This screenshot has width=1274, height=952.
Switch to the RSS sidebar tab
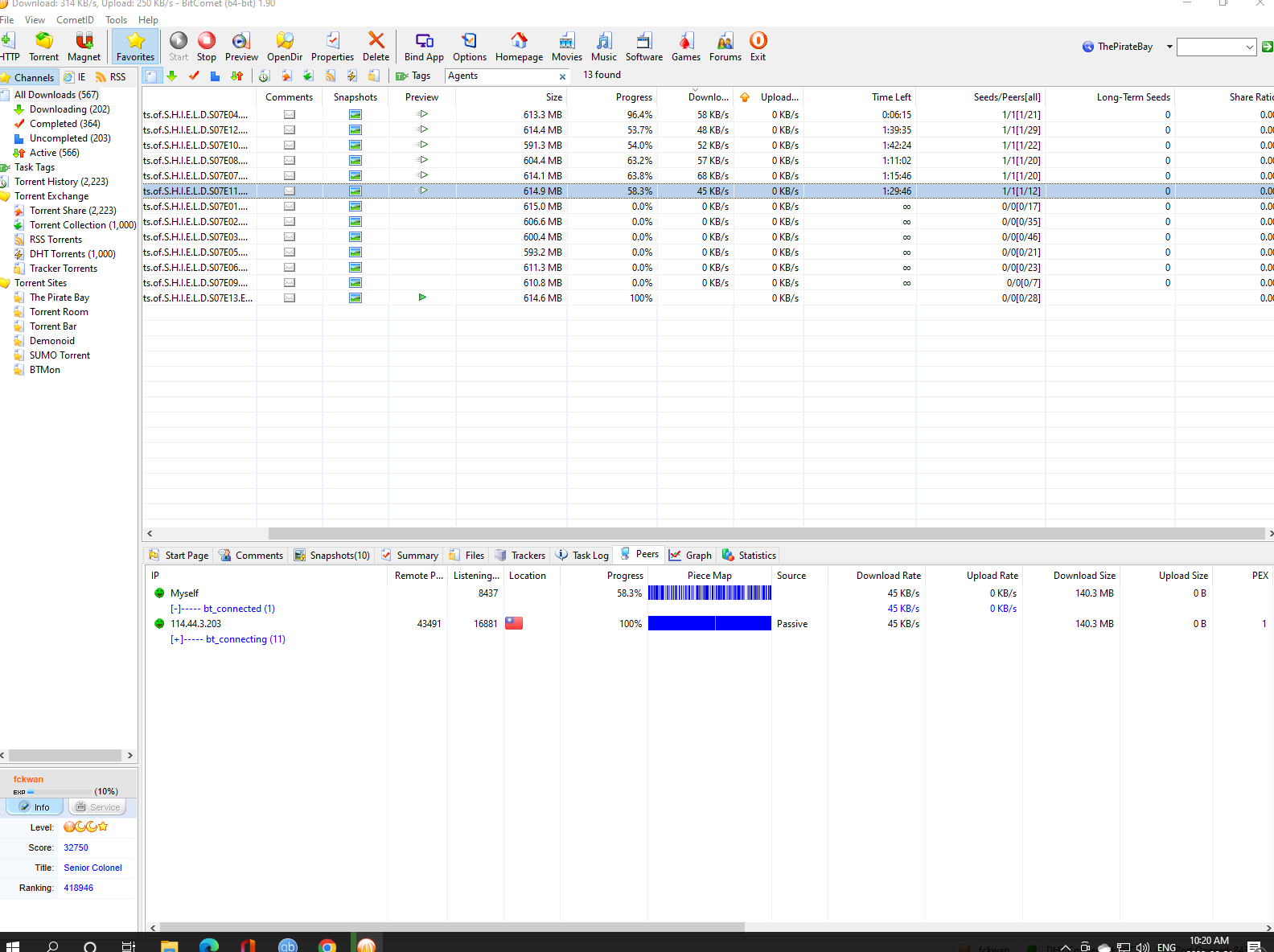[111, 77]
